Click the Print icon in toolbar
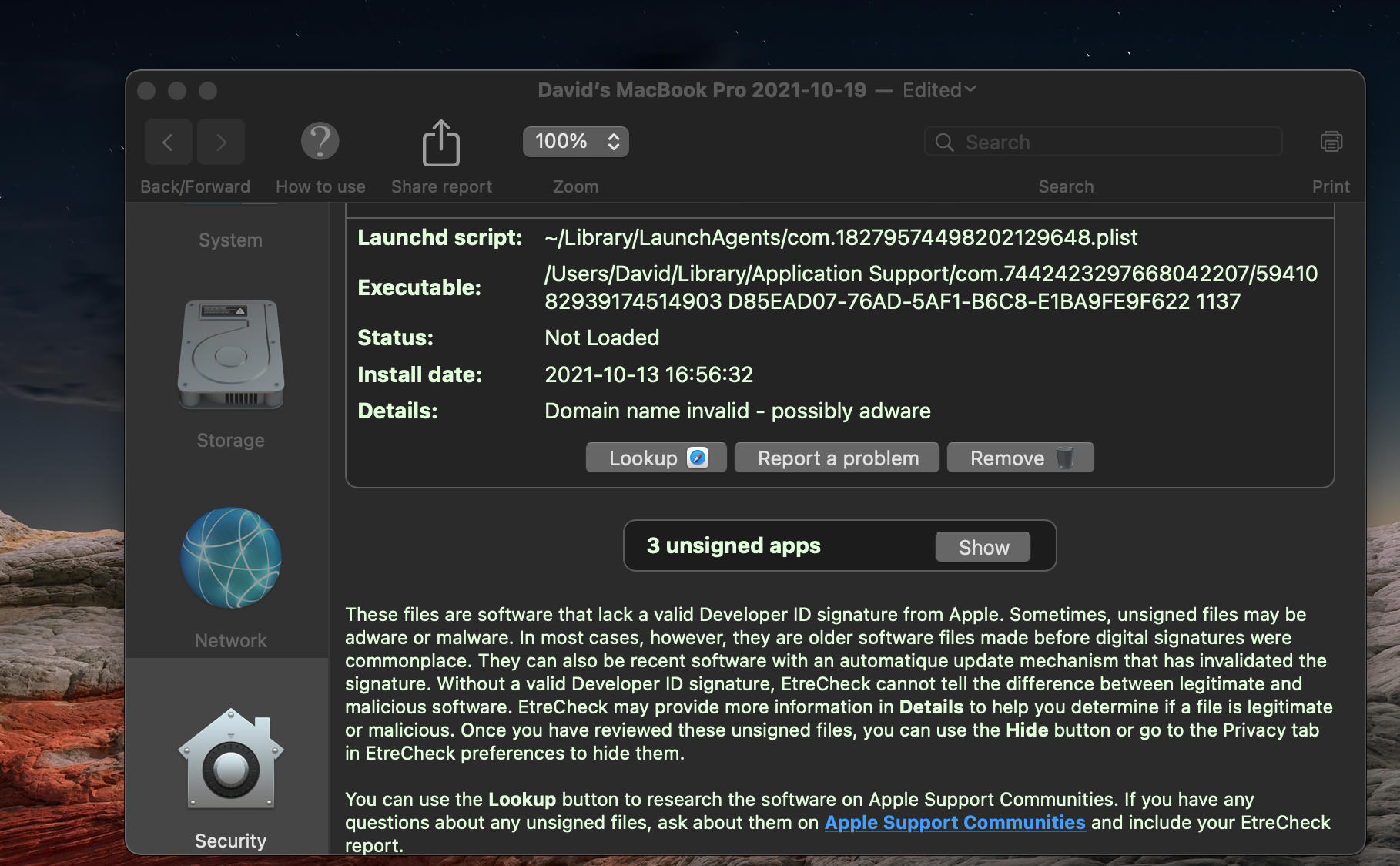 pyautogui.click(x=1331, y=142)
